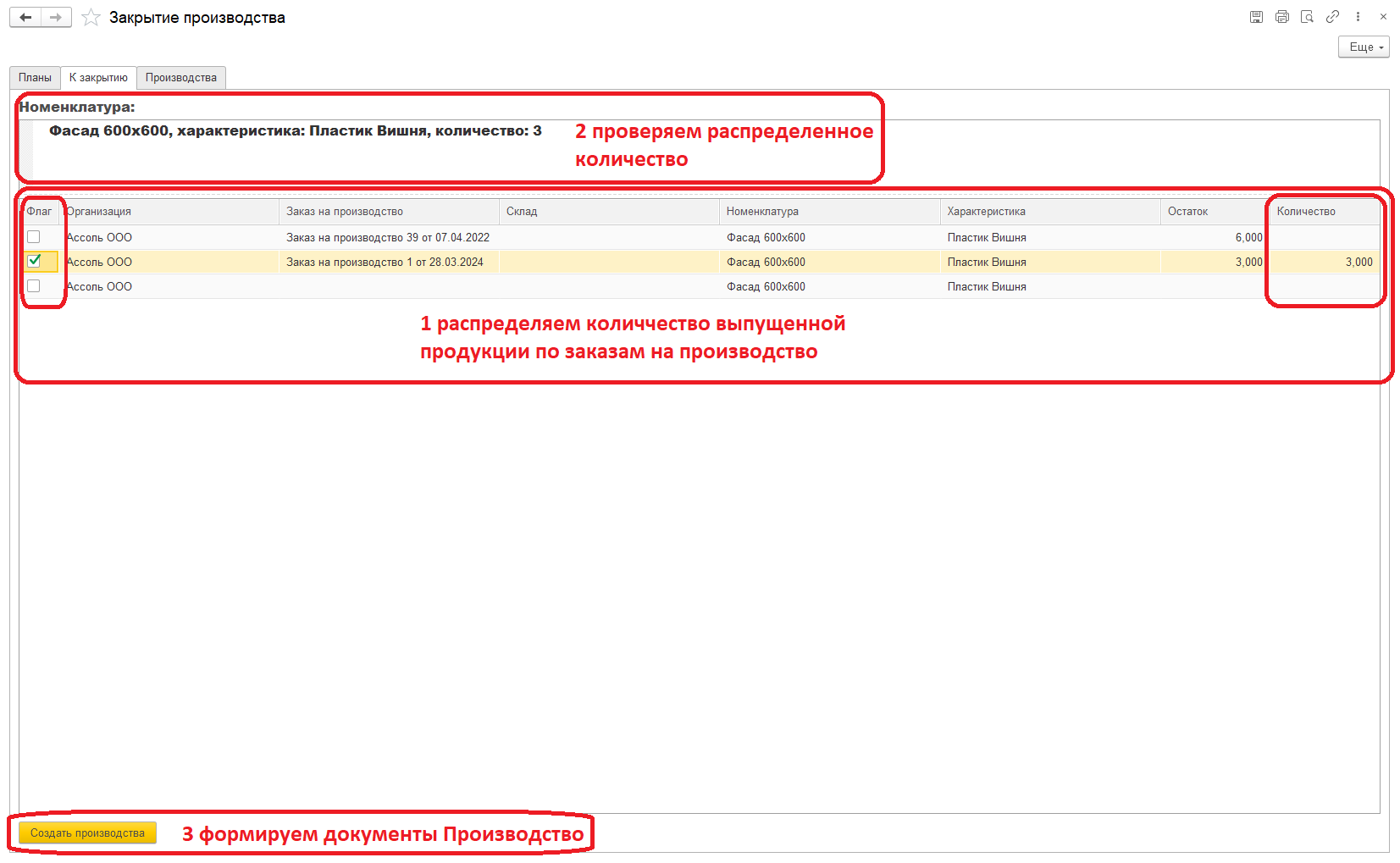1400x863 pixels.
Task: Click Ассоль ООО in the order 1 row
Action: [99, 263]
